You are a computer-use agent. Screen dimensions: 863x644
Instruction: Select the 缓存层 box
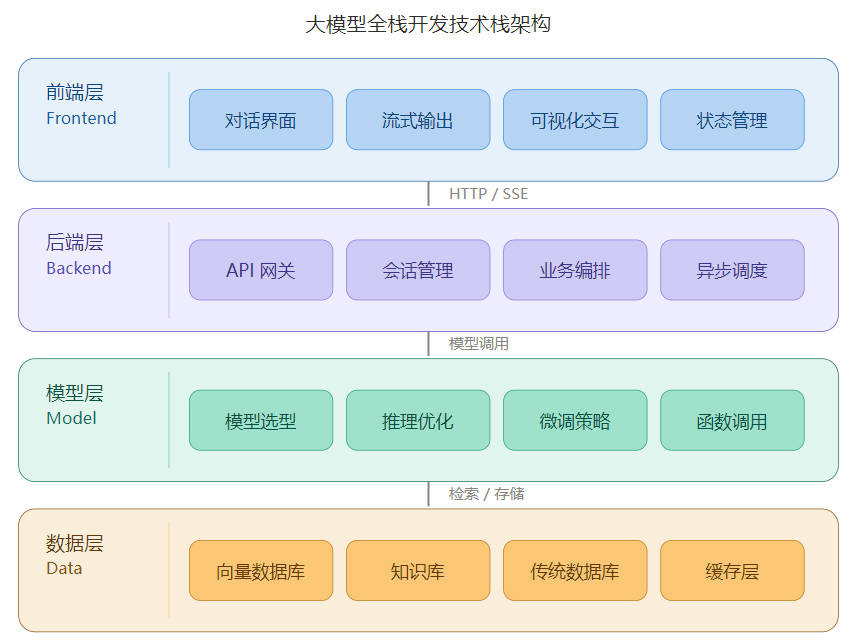[x=732, y=570]
